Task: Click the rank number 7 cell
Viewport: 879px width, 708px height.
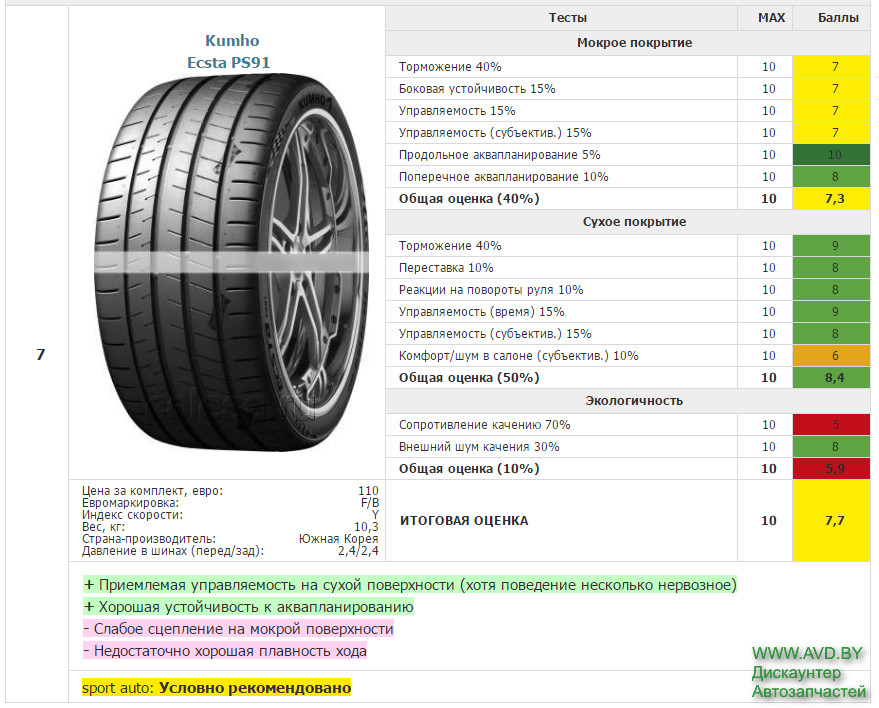Action: (40, 354)
